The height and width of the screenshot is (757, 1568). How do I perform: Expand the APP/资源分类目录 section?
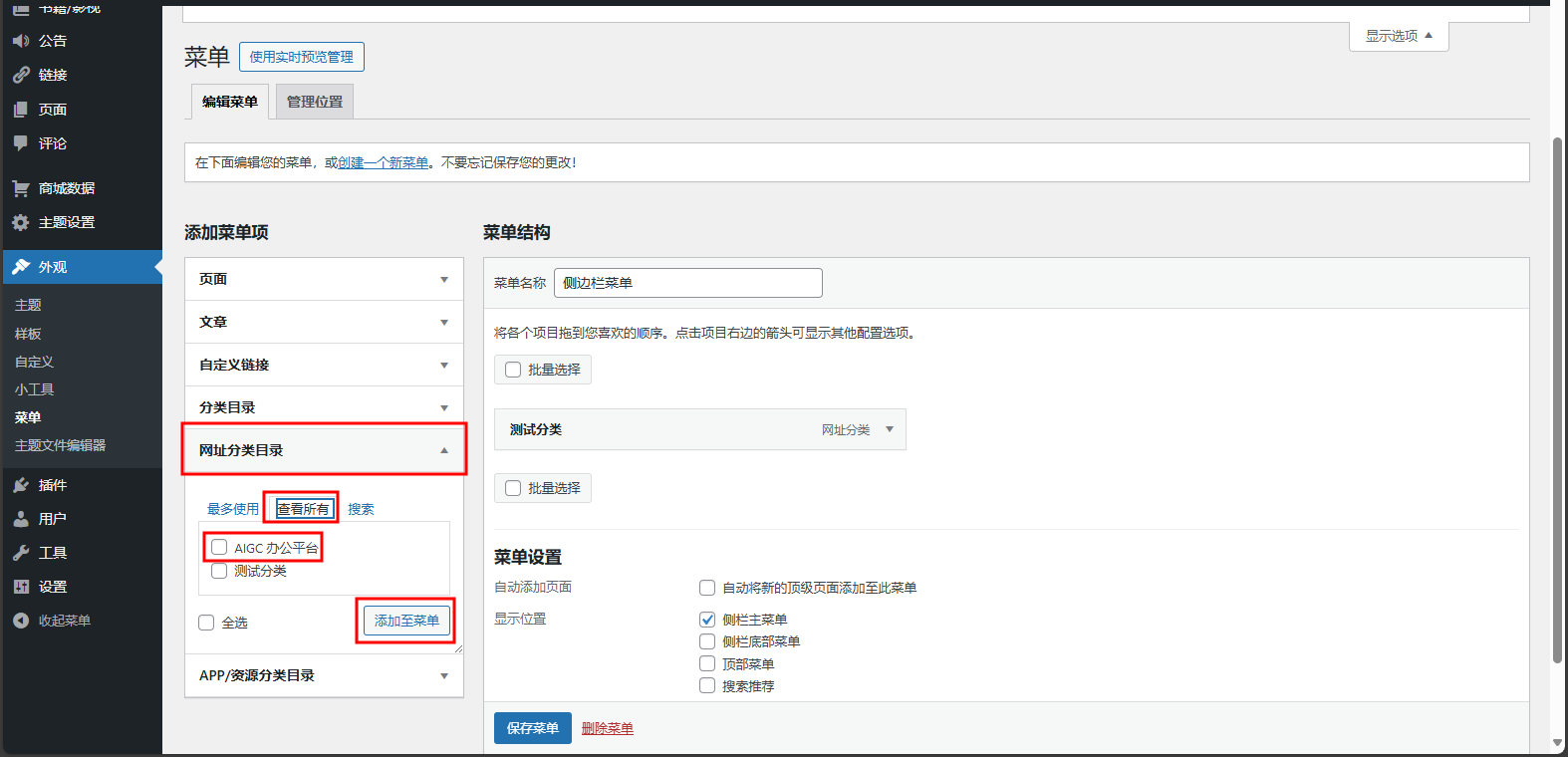[x=324, y=675]
